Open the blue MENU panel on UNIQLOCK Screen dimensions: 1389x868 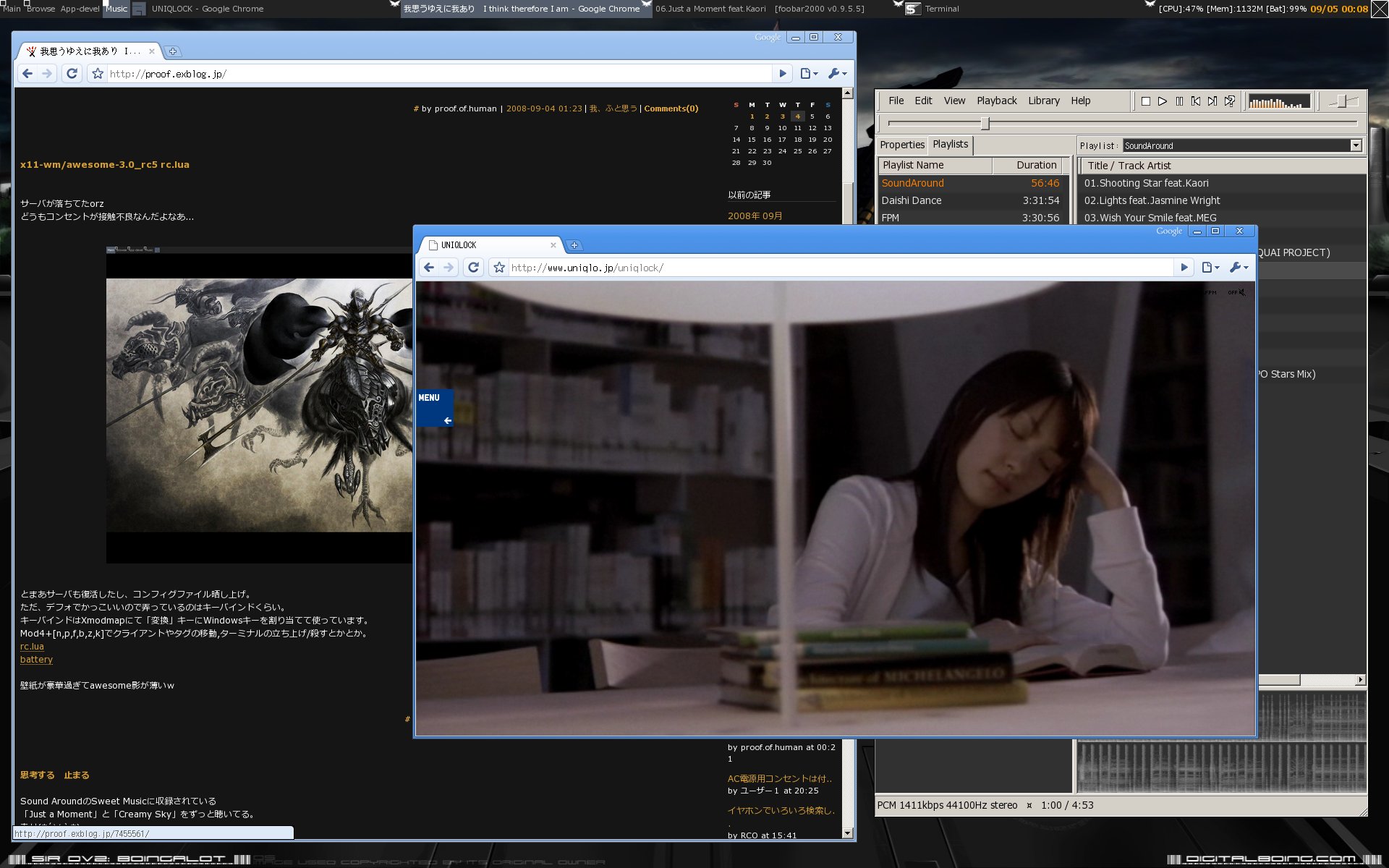pyautogui.click(x=435, y=408)
